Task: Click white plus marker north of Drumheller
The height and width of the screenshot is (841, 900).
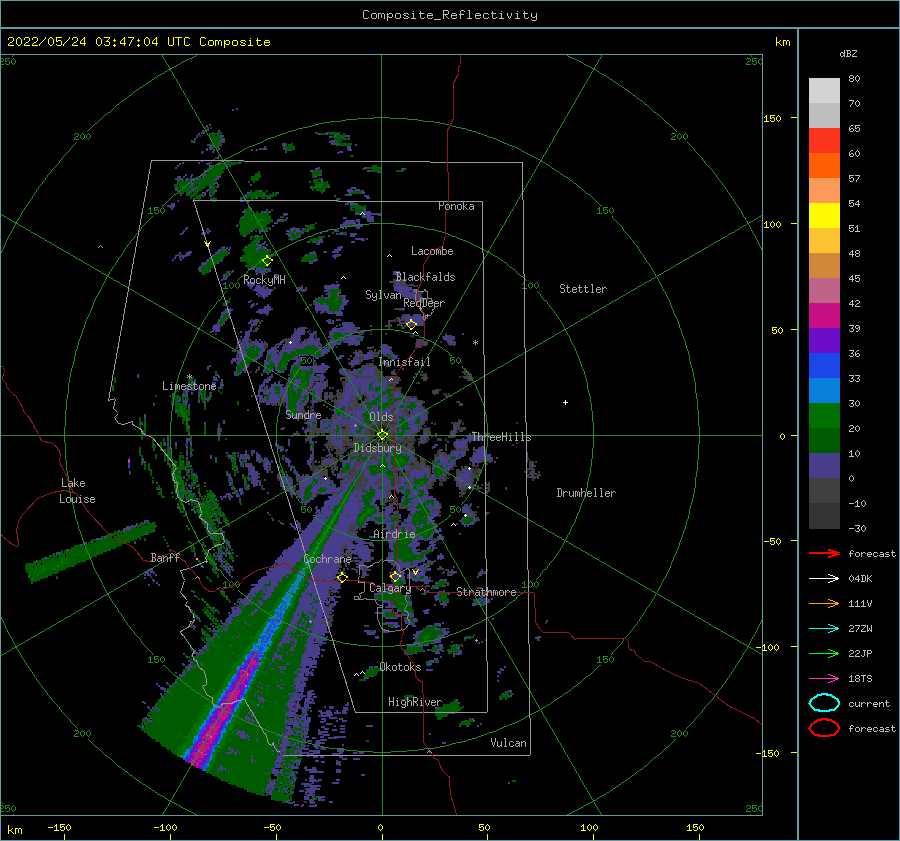Action: click(x=565, y=402)
